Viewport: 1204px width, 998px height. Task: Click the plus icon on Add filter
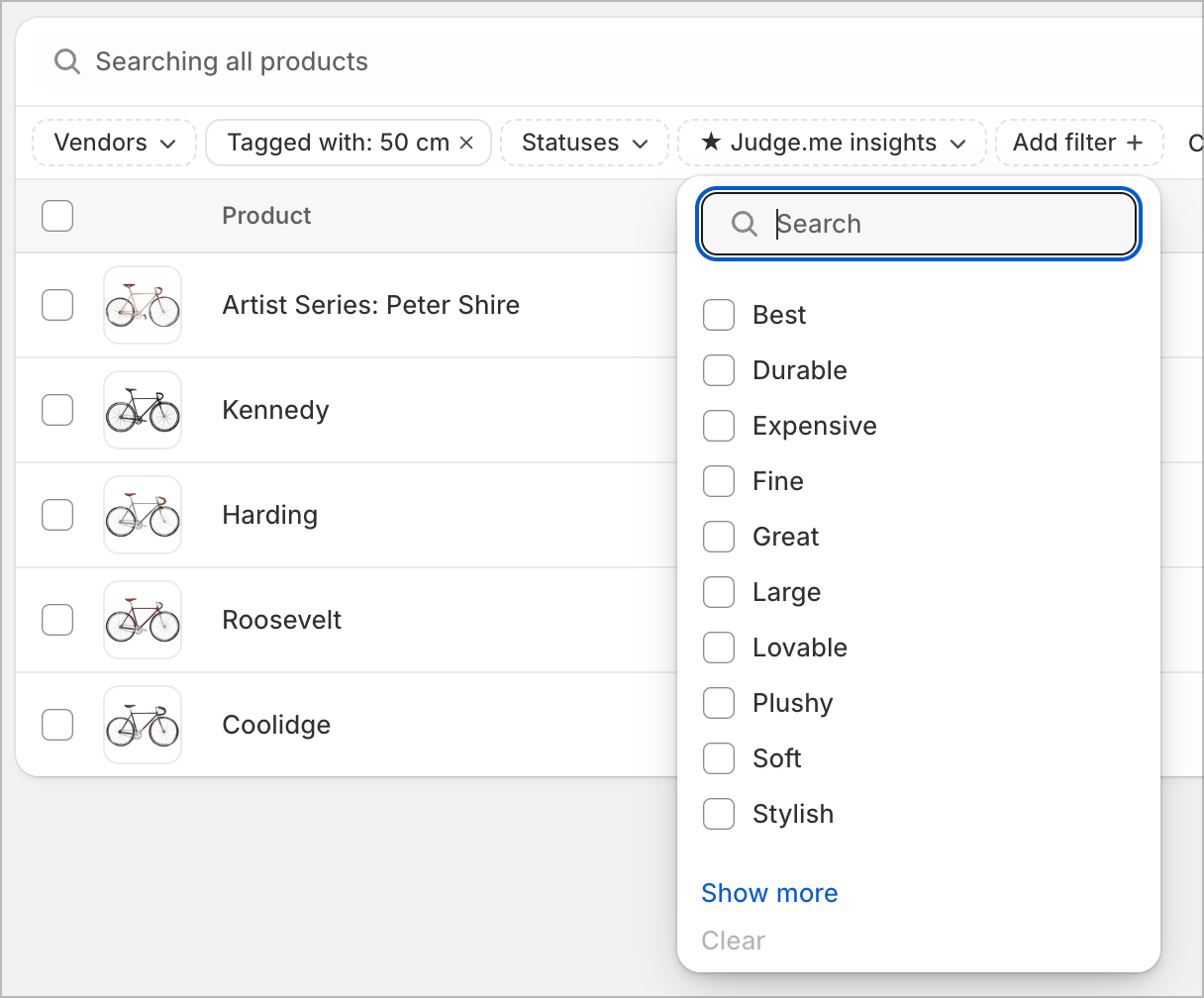[x=1135, y=143]
